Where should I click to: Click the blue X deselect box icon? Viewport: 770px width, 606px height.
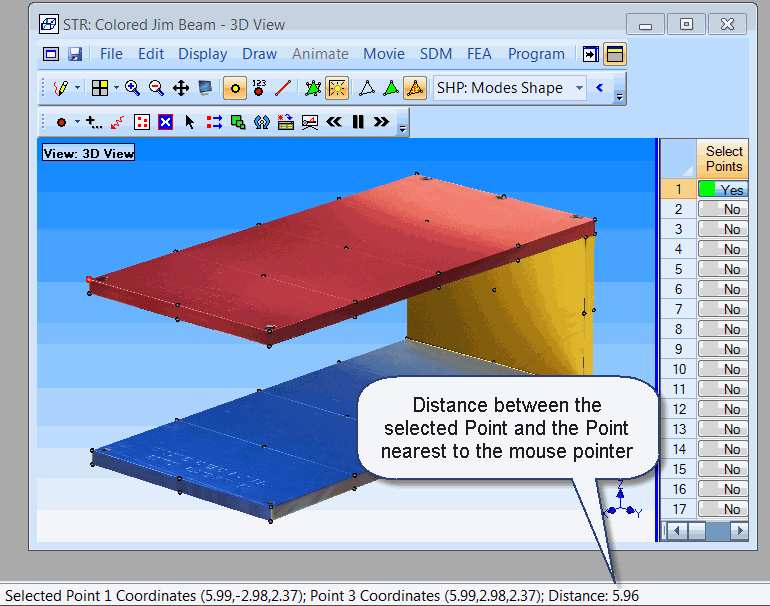tap(165, 122)
